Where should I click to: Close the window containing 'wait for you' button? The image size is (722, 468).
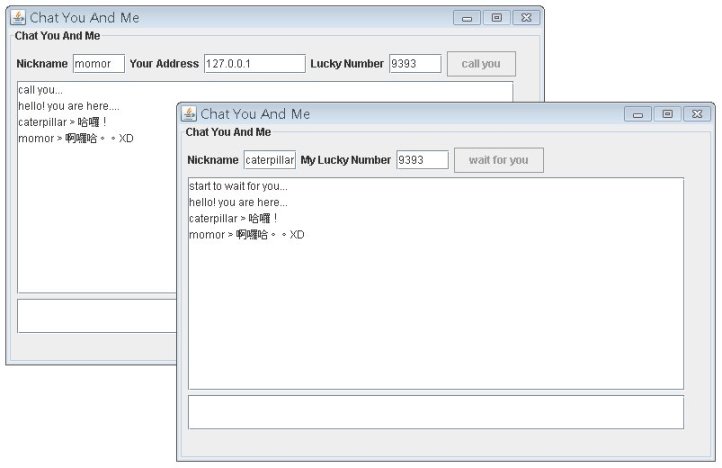click(697, 114)
